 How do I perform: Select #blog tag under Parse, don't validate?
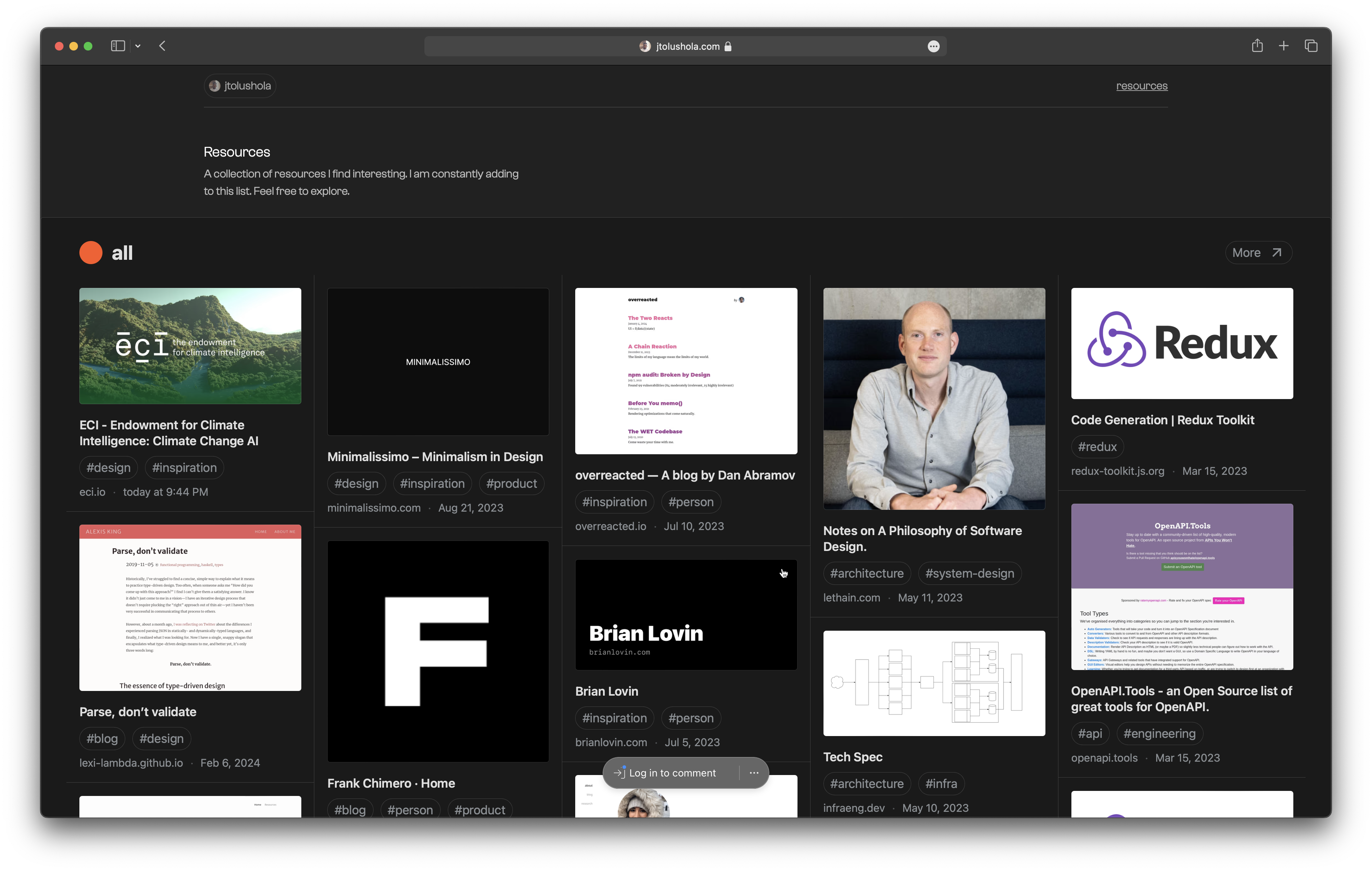(x=102, y=739)
